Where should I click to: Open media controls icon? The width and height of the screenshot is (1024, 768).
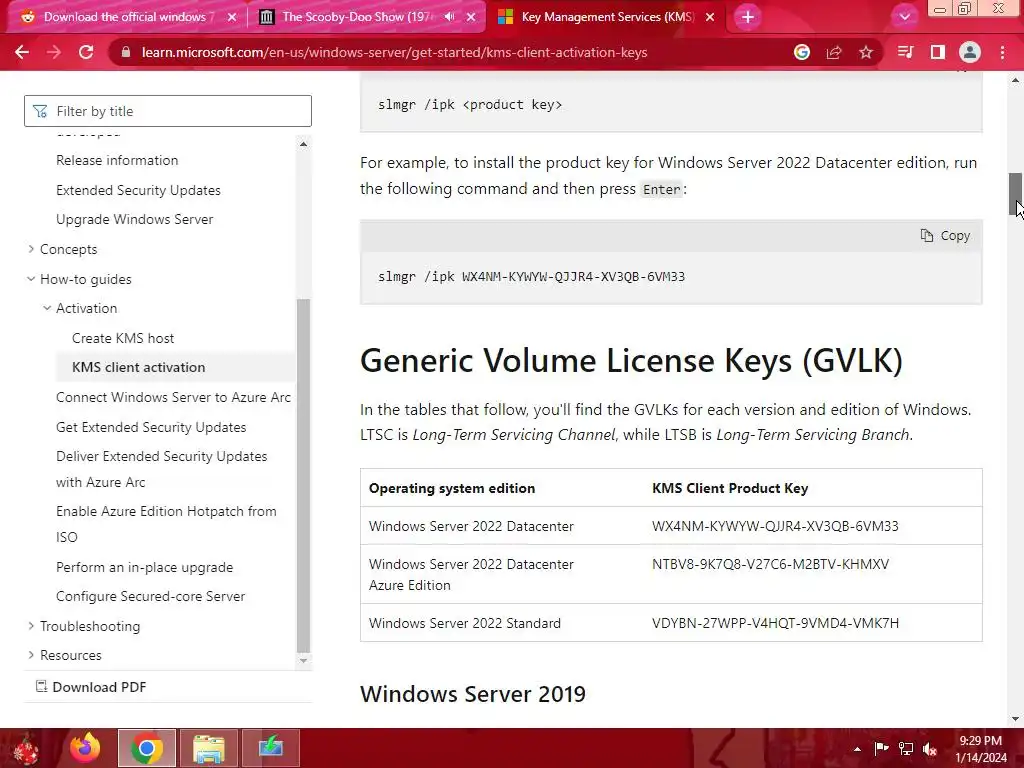(905, 52)
